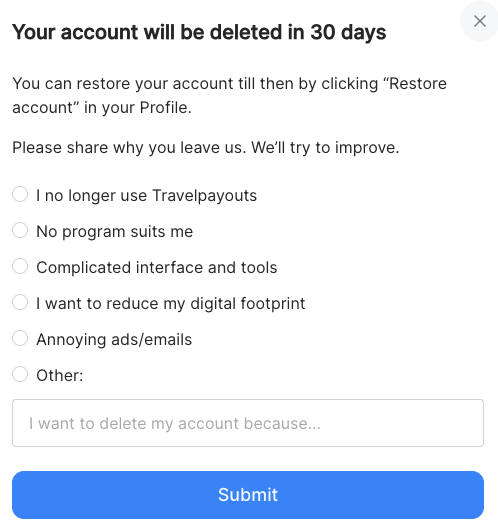Select the 'Other:' radio button
498x532 pixels.
pyautogui.click(x=20, y=374)
